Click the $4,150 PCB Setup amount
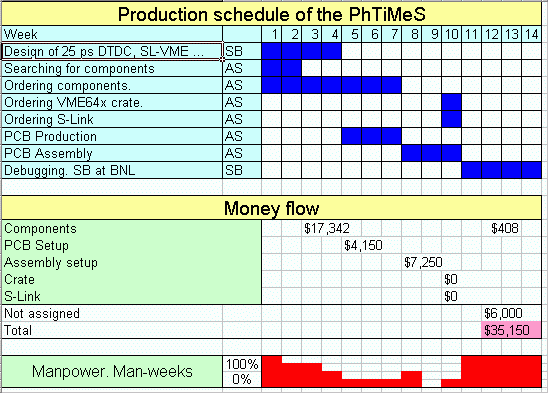 click(x=363, y=245)
